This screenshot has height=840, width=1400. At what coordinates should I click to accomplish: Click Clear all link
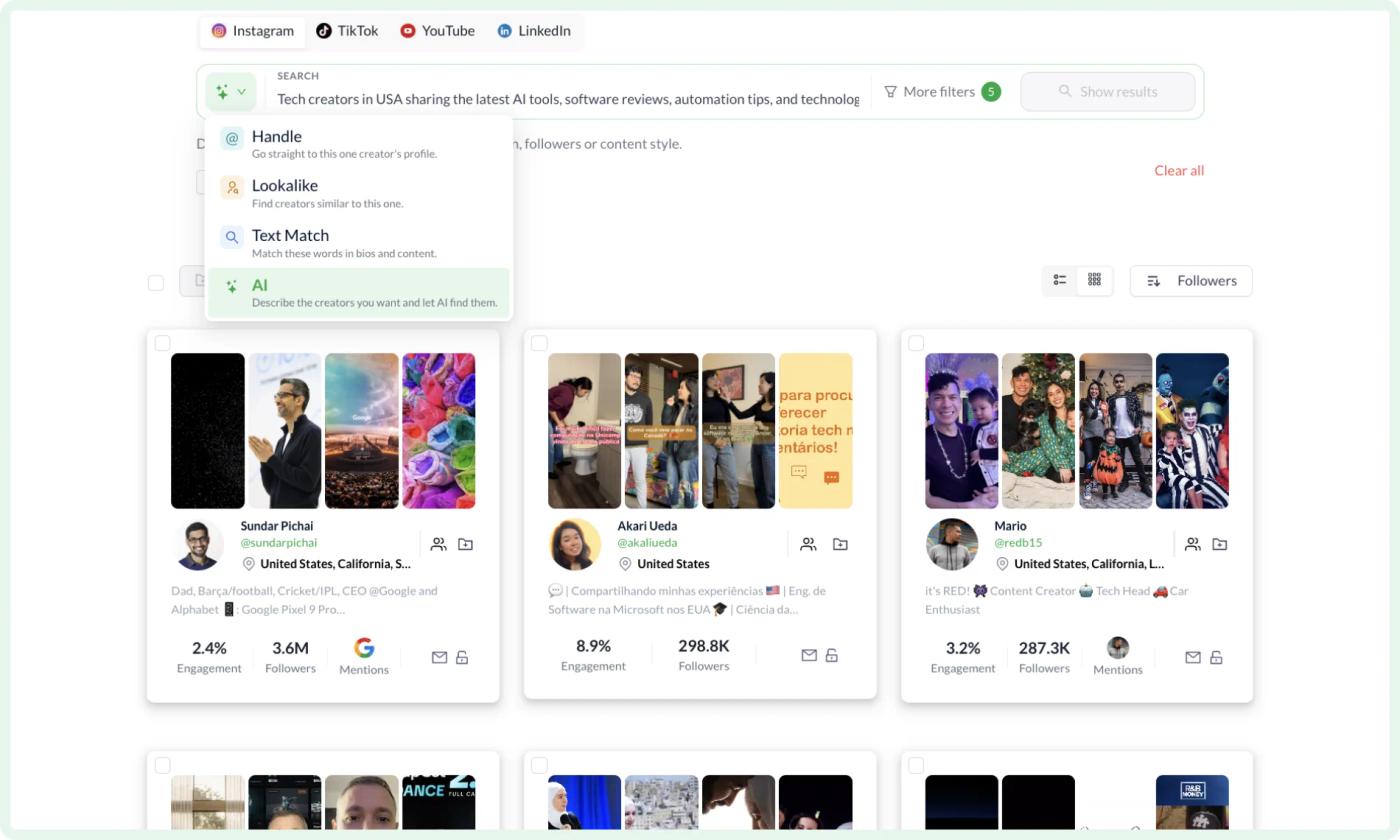[1179, 170]
